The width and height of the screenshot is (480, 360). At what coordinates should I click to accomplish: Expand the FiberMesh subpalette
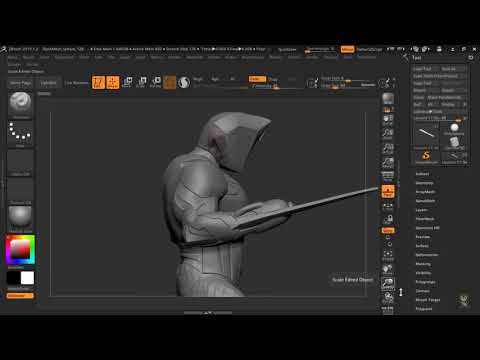click(425, 219)
